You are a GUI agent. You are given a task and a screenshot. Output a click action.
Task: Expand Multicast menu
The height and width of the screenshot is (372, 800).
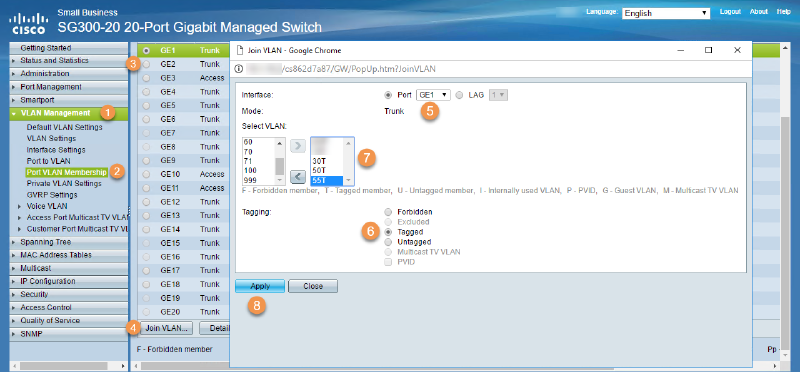tap(36, 268)
